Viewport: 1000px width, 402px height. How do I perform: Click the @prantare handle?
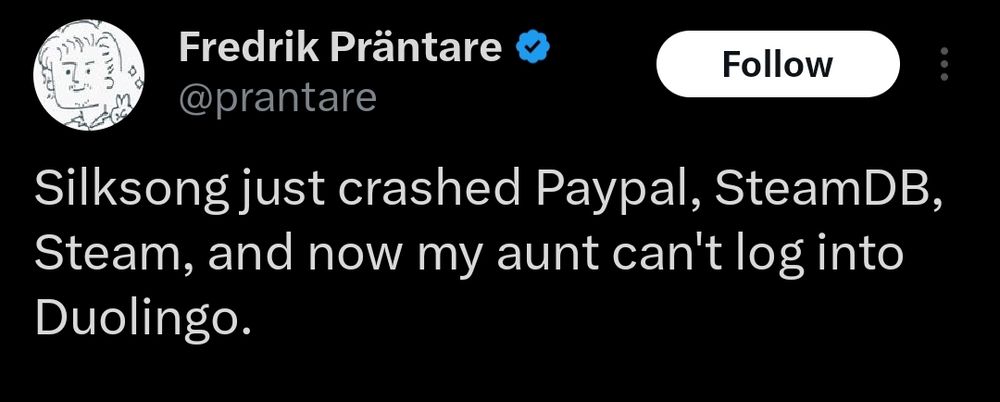[278, 98]
